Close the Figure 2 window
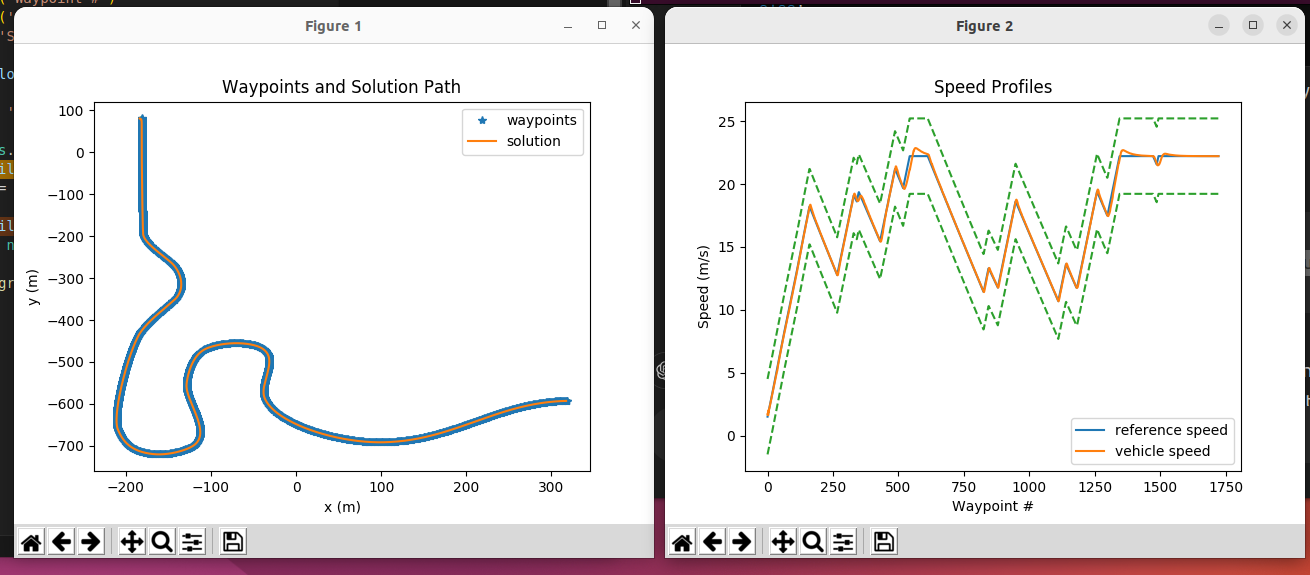The image size is (1310, 575). pyautogui.click(x=1287, y=26)
